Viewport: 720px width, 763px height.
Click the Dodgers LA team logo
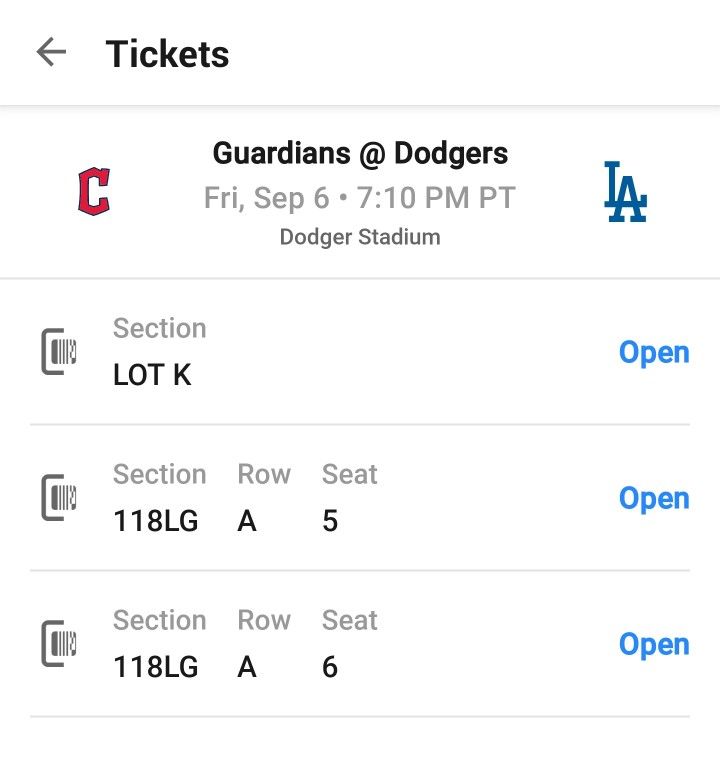[626, 191]
